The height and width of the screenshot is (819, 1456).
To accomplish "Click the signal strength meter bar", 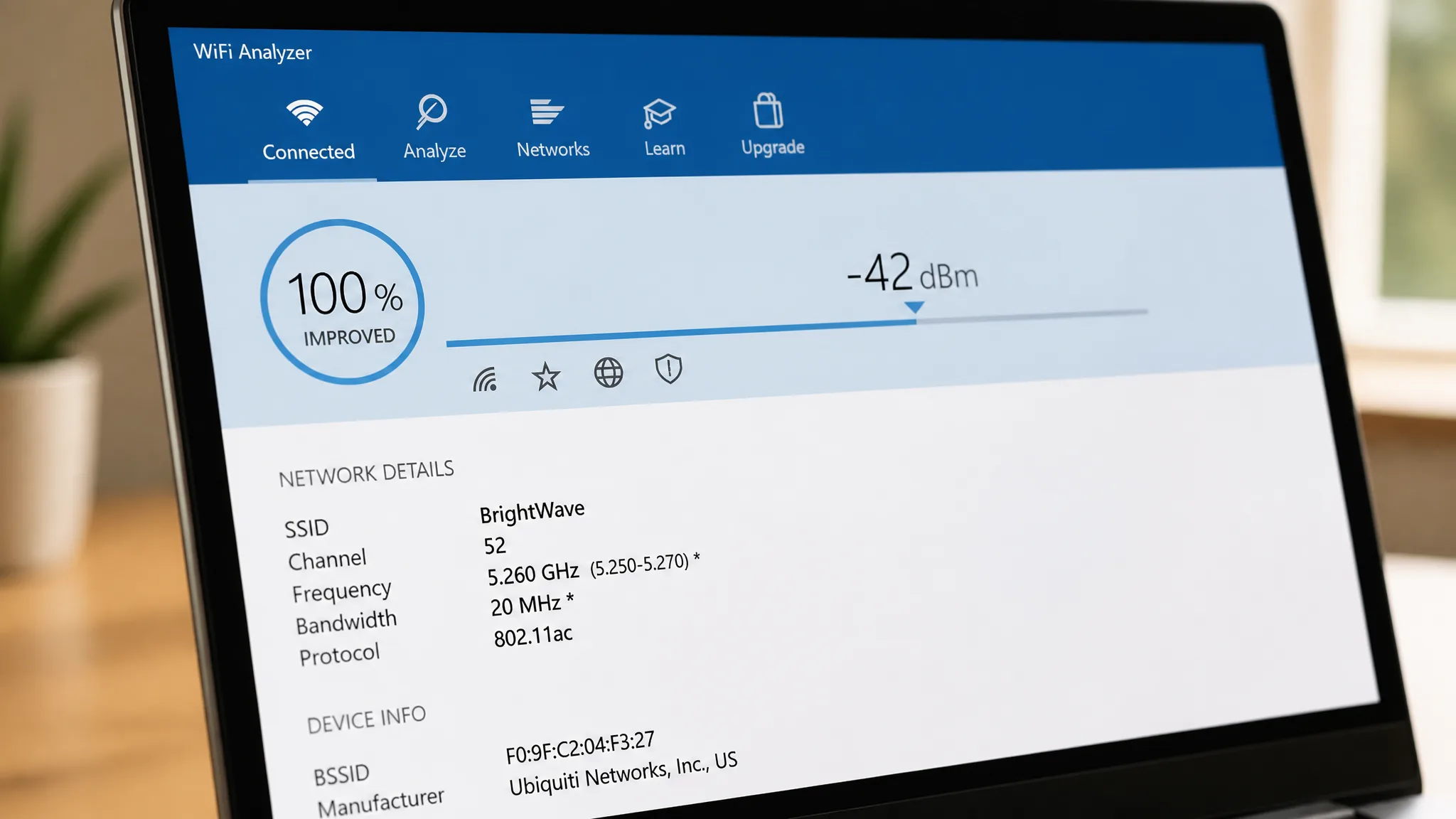I will click(797, 327).
